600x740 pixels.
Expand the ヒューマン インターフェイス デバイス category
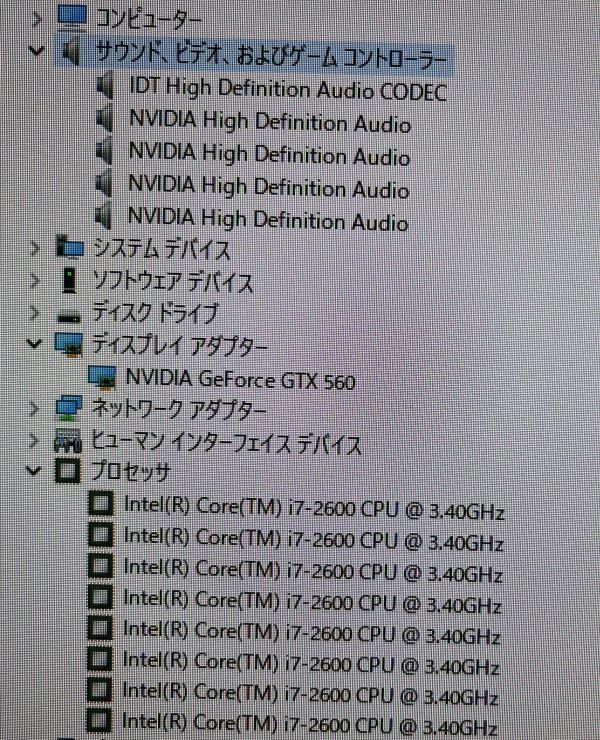pos(34,441)
